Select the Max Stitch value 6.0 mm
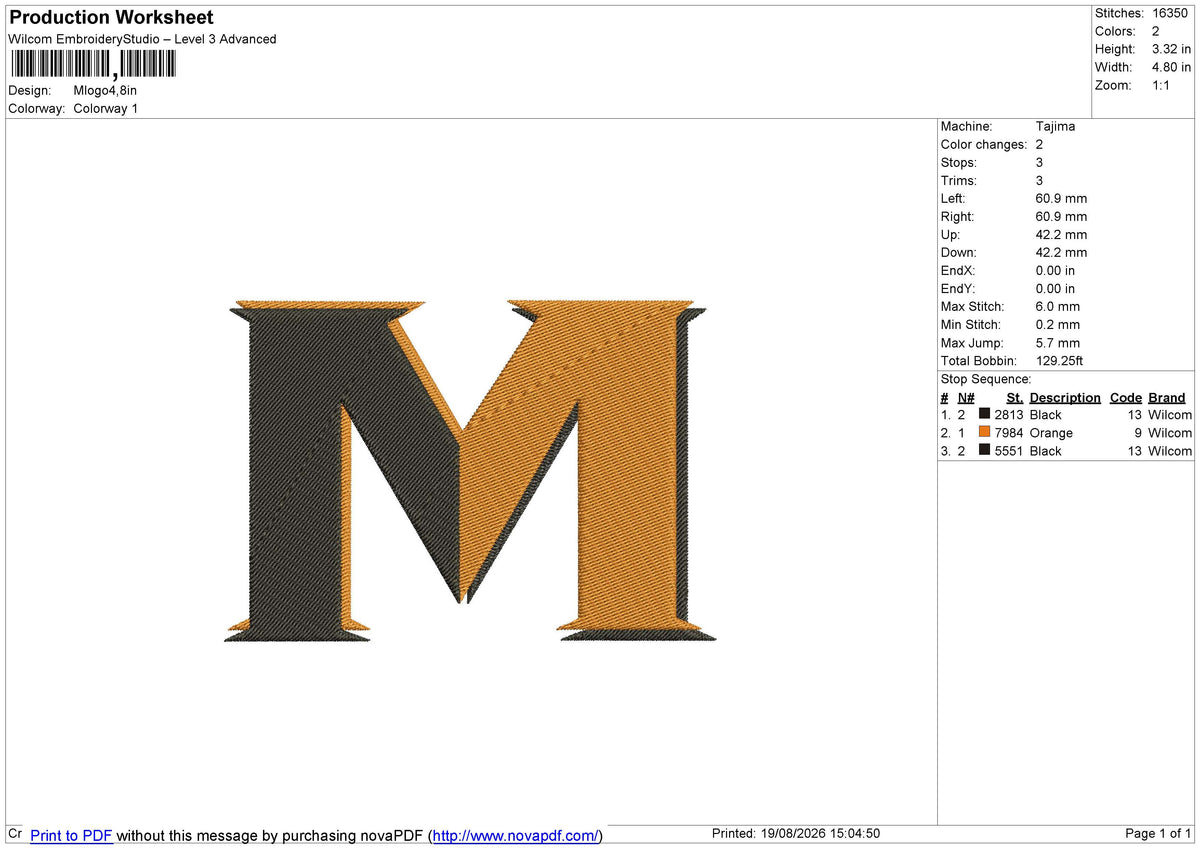1200x848 pixels. tap(1058, 306)
